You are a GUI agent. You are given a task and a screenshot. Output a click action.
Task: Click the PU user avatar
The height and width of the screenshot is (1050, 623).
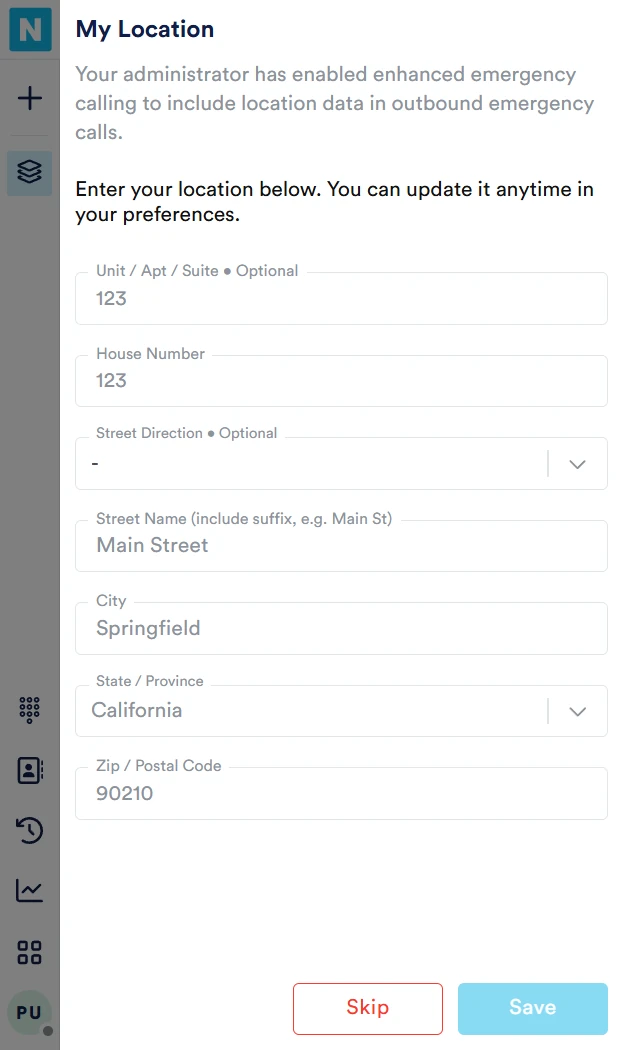pyautogui.click(x=29, y=1012)
